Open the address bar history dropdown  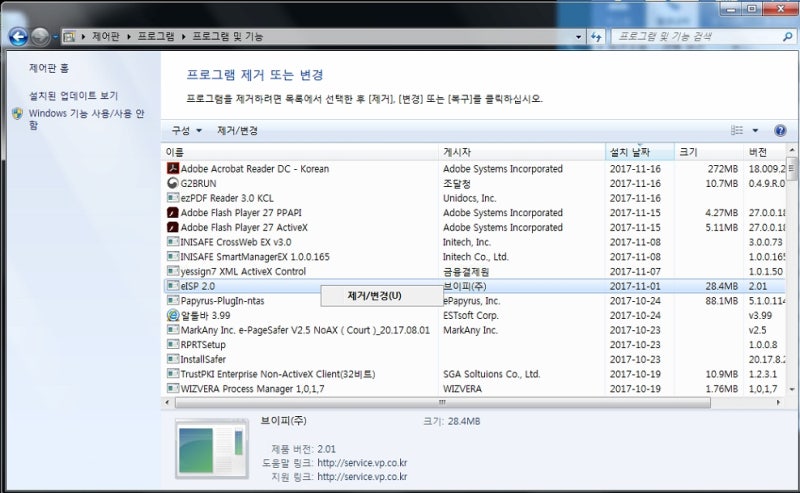578,37
